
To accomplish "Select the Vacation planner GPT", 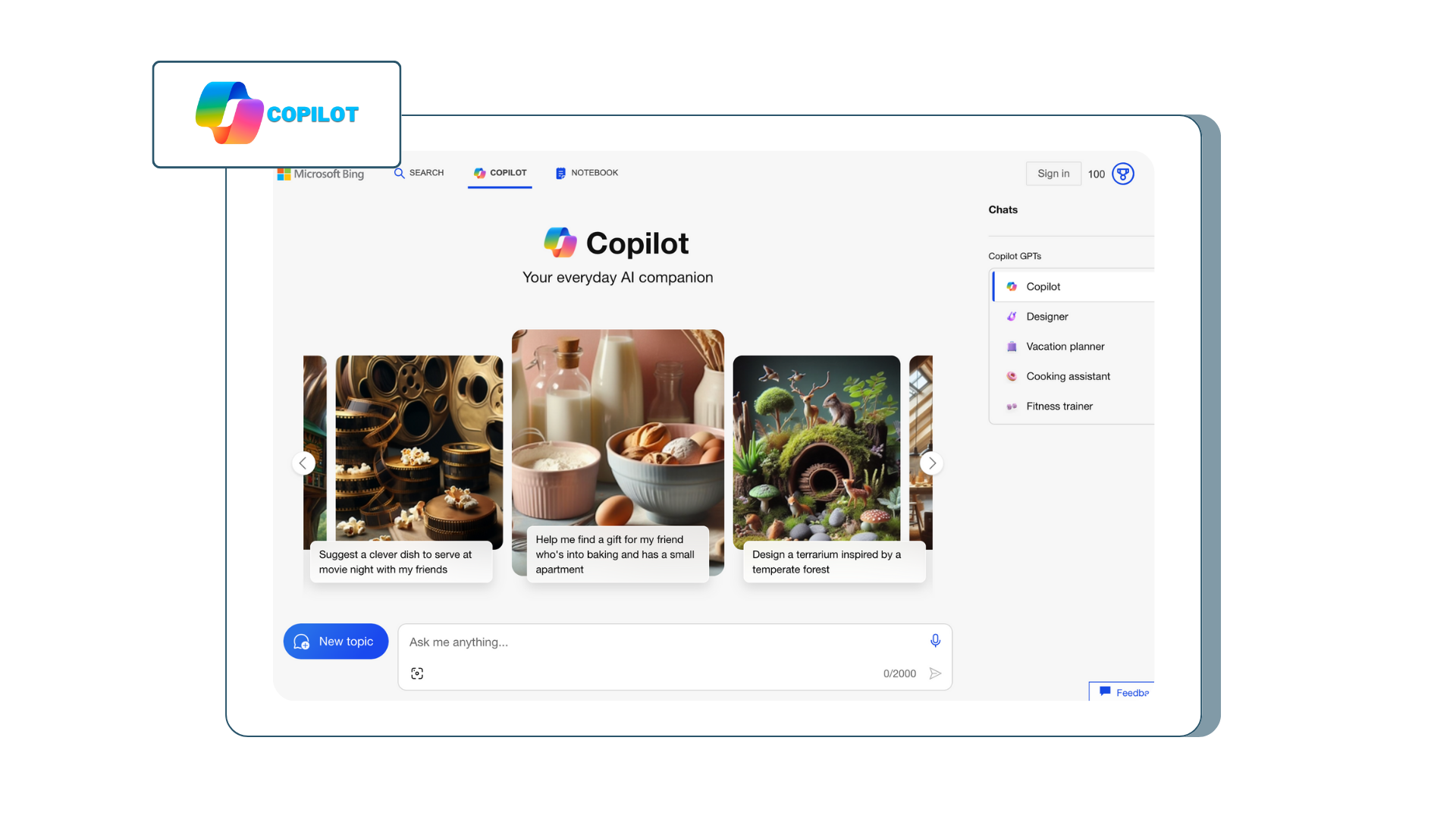I will click(1064, 346).
